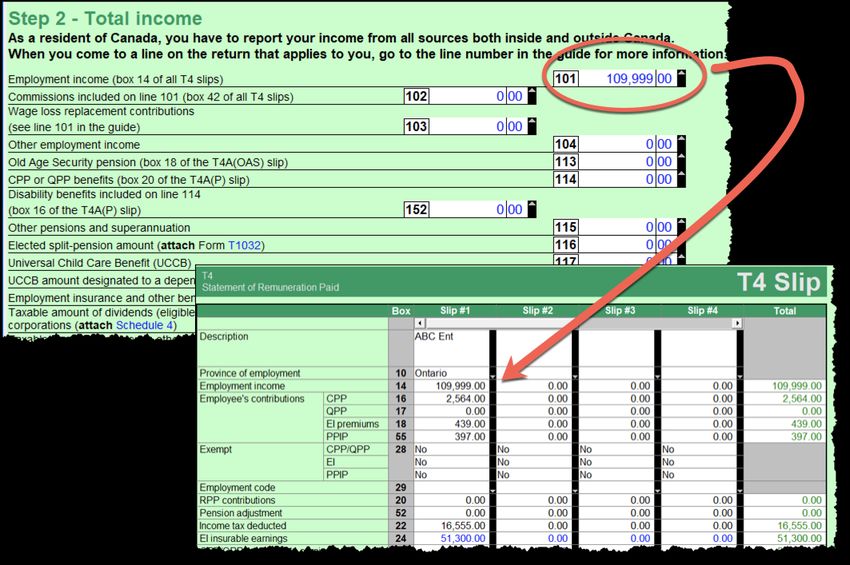This screenshot has height=565, width=850.
Task: Toggle Slip #2 EI exempt No value
Action: click(533, 462)
